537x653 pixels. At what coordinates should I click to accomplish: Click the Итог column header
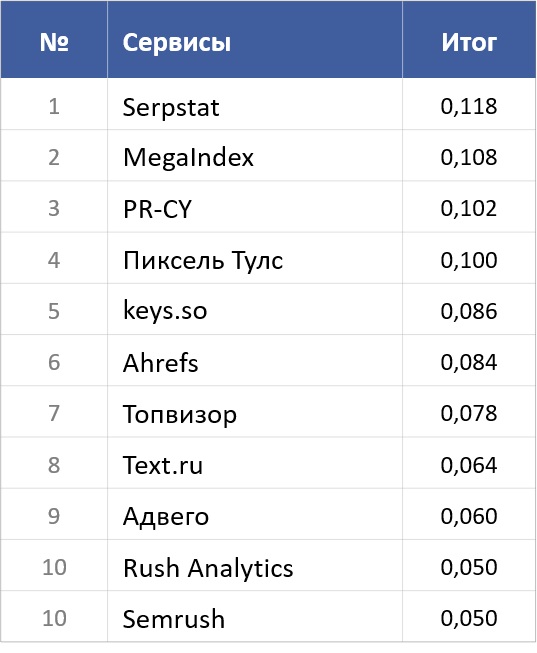click(x=469, y=42)
